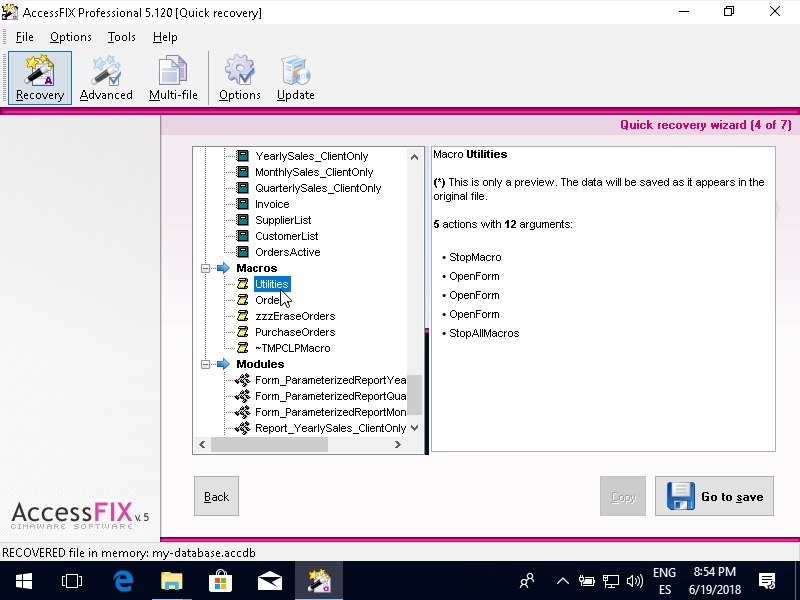
Task: Select the zzzEraseOrders macro icon
Action: point(242,316)
